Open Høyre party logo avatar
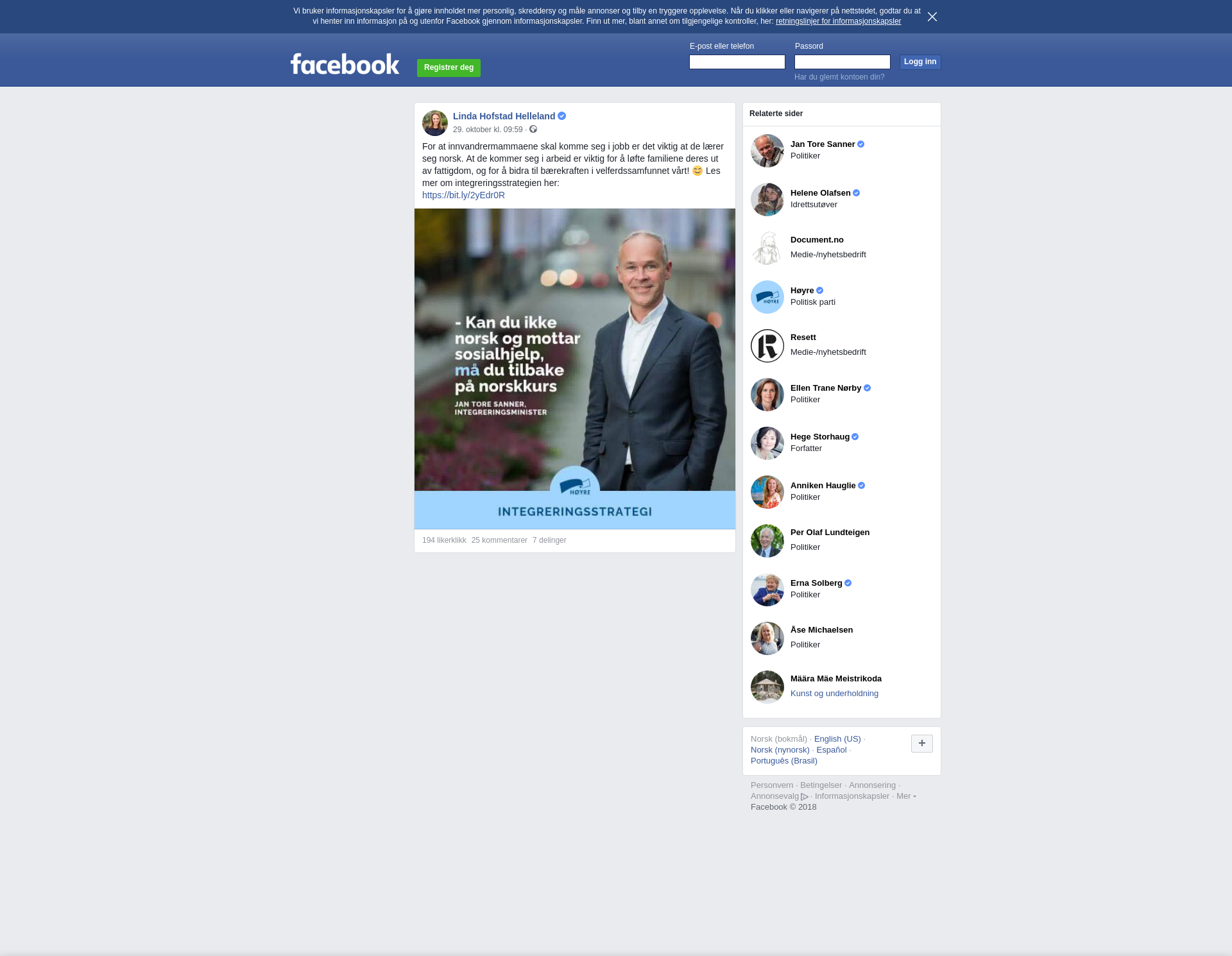 point(767,297)
